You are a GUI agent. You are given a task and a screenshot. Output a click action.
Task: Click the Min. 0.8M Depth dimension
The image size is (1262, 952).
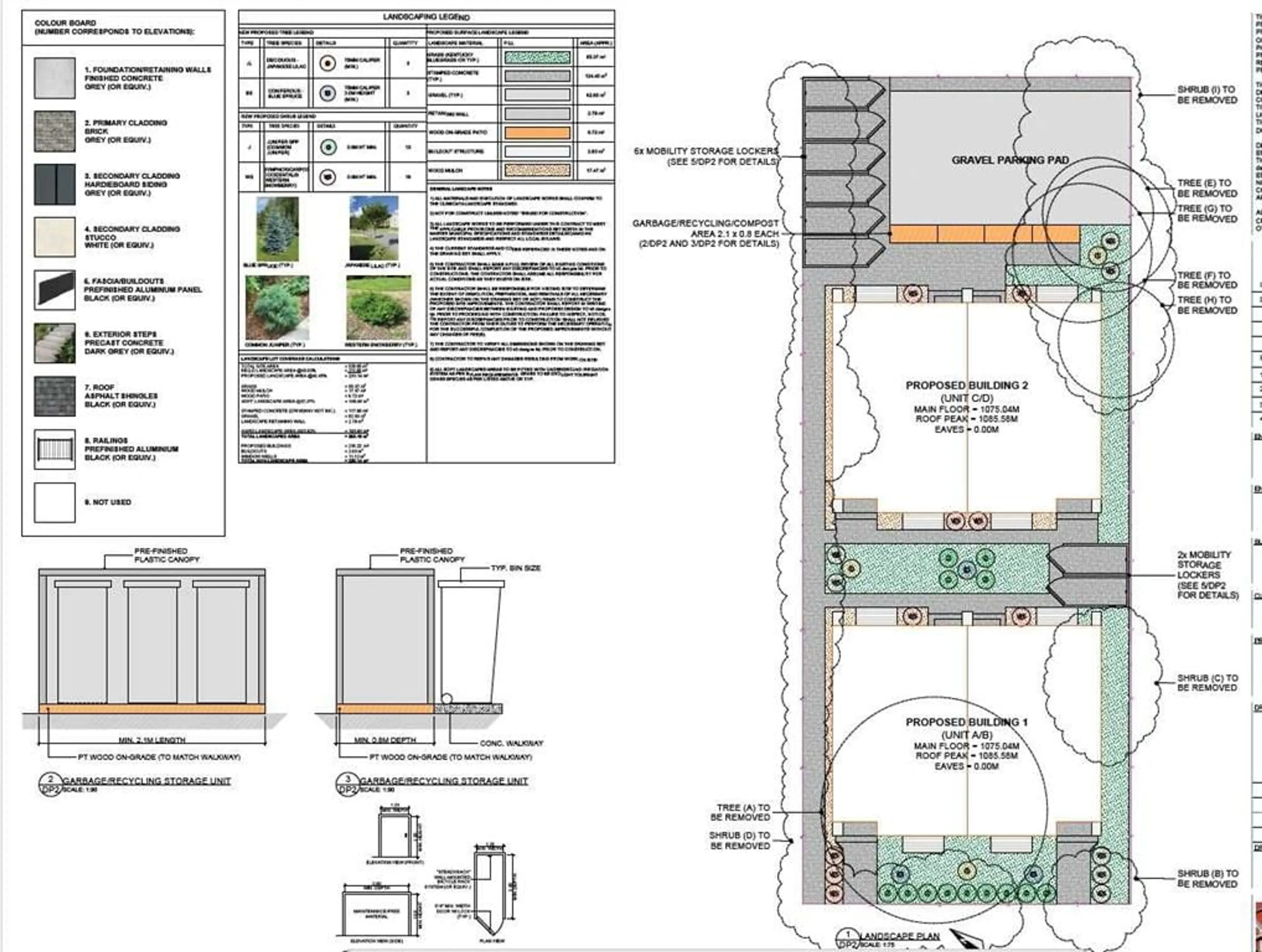tap(385, 740)
